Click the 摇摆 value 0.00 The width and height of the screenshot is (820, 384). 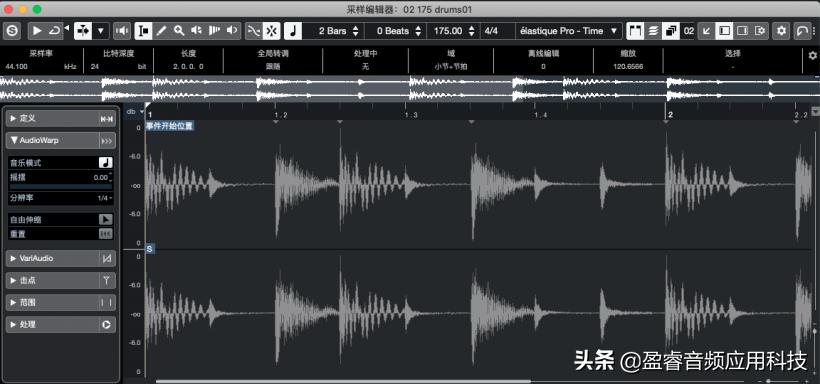100,177
